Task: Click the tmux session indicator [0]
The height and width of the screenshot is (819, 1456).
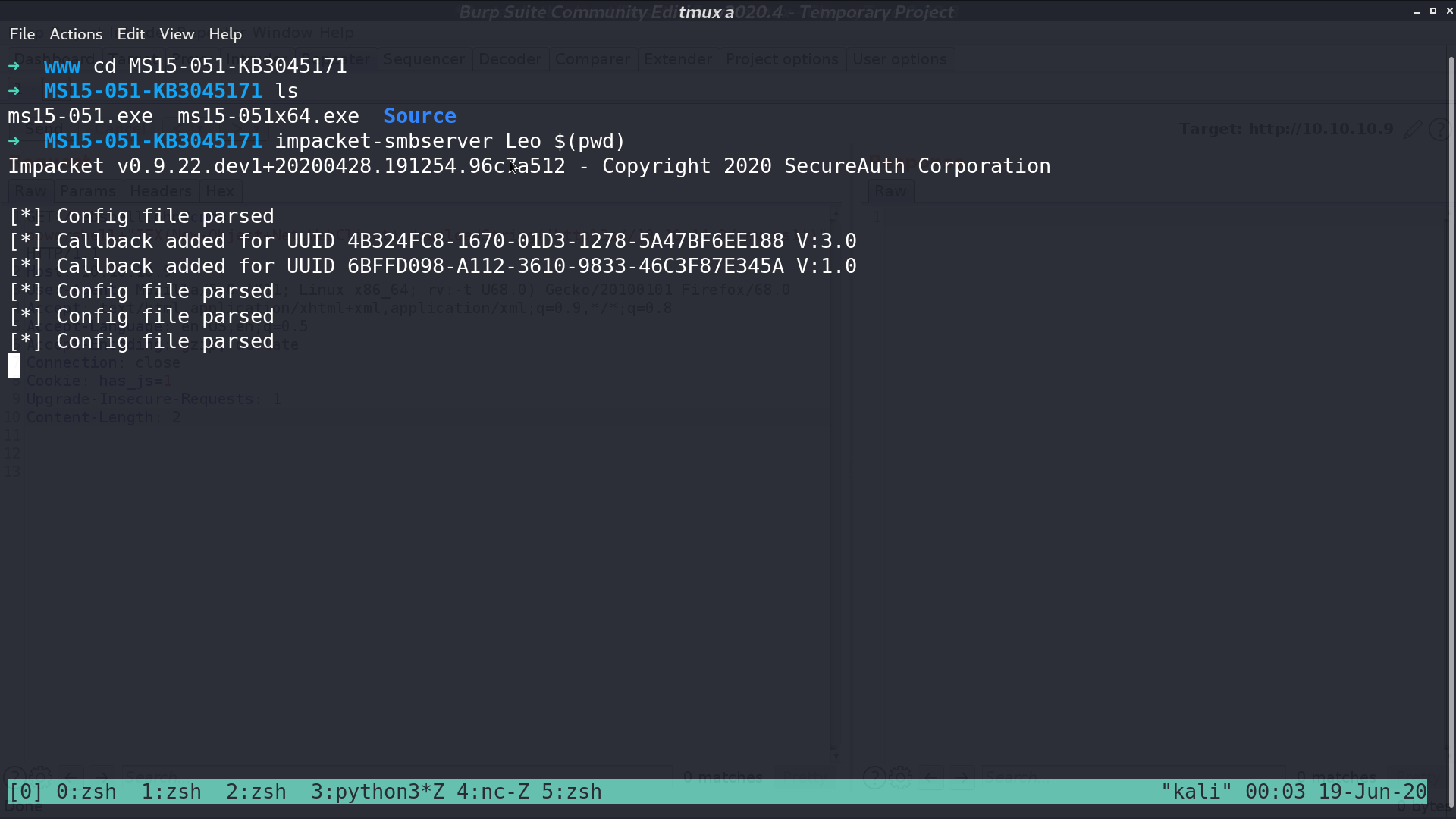Action: [x=26, y=792]
